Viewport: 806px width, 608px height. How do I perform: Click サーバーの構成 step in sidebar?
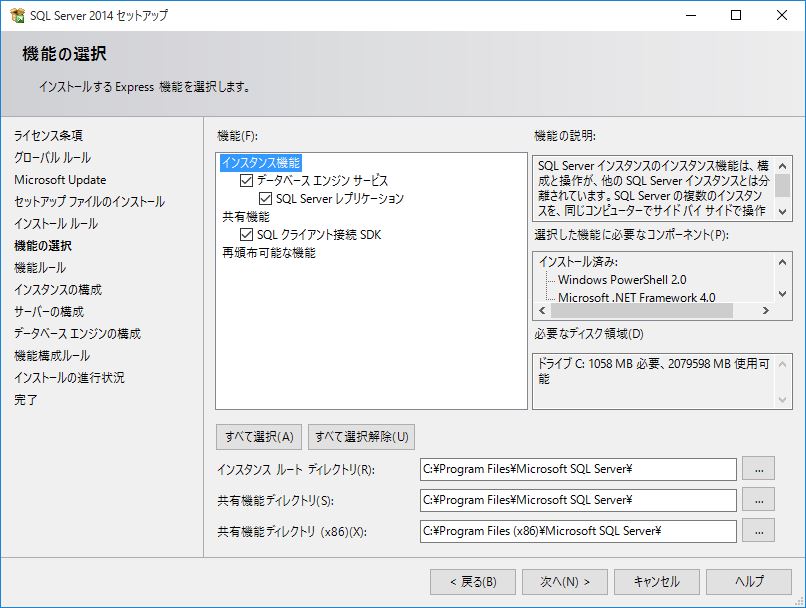[x=49, y=312]
